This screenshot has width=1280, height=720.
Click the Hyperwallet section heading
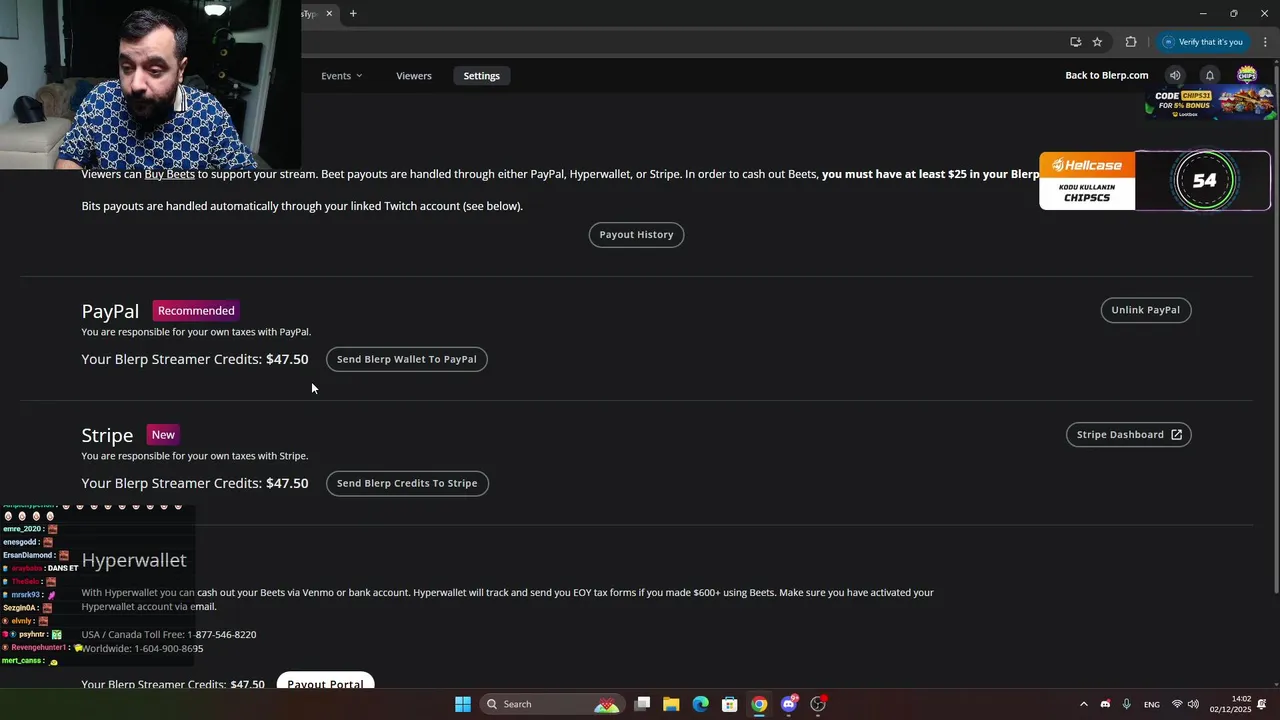[134, 560]
